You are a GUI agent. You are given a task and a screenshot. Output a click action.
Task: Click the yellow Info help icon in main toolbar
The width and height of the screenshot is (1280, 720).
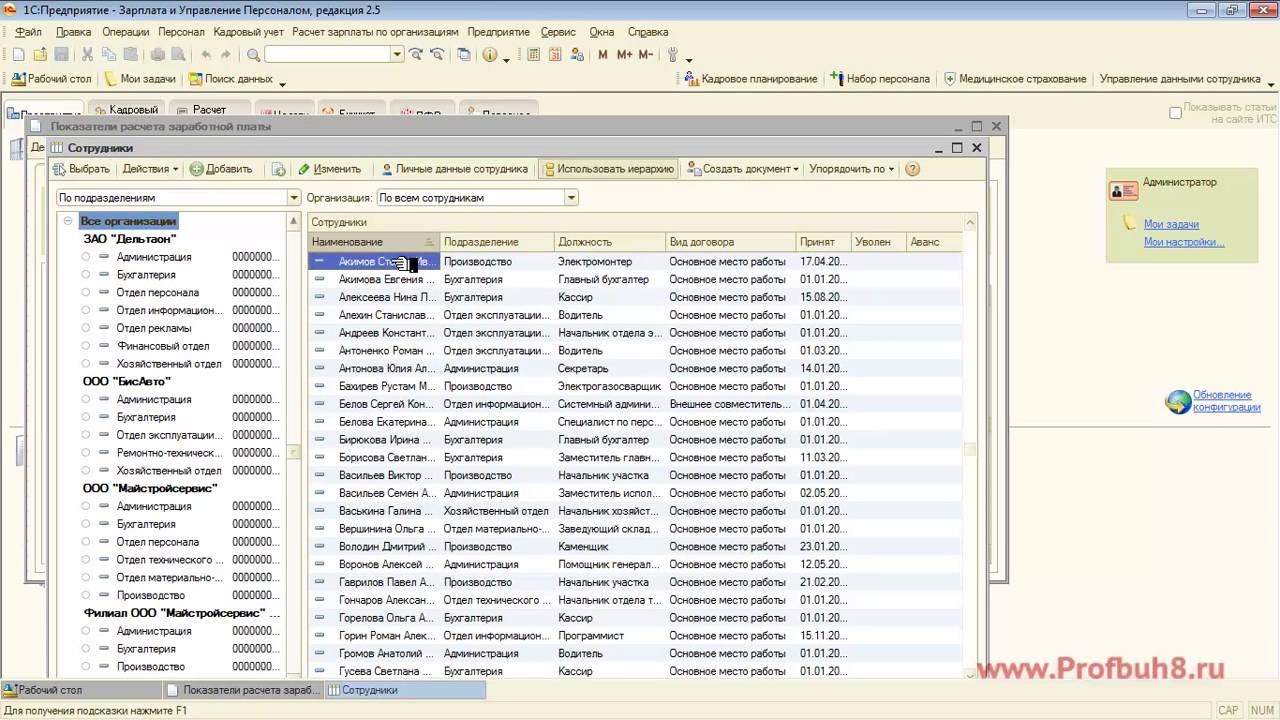490,55
